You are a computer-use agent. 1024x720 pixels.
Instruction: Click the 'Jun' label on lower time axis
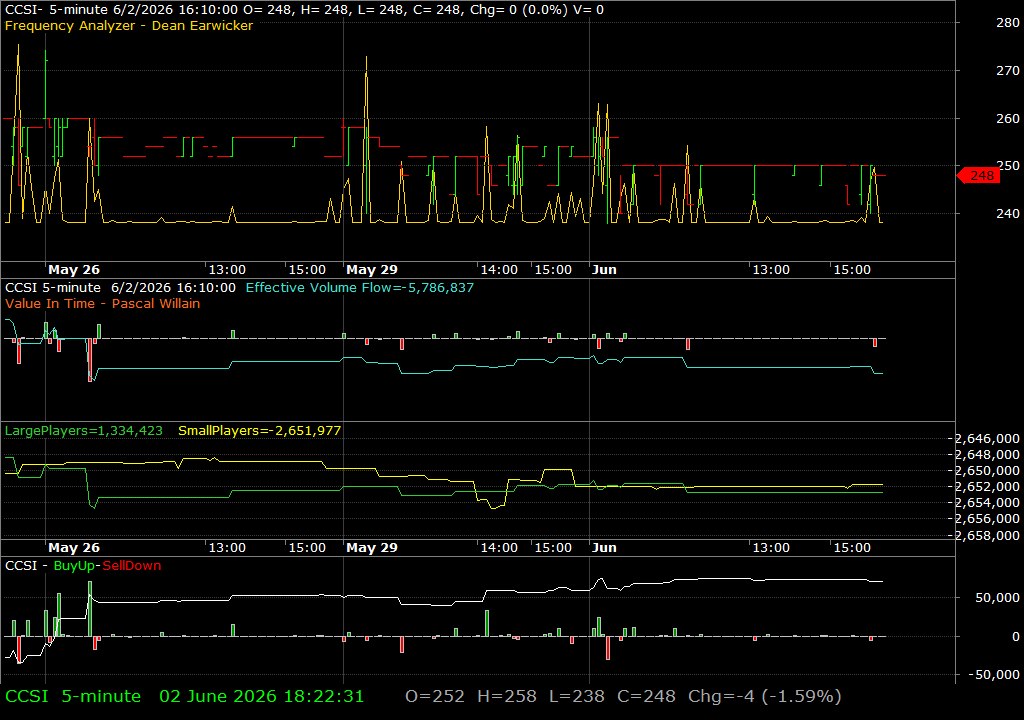tap(604, 548)
